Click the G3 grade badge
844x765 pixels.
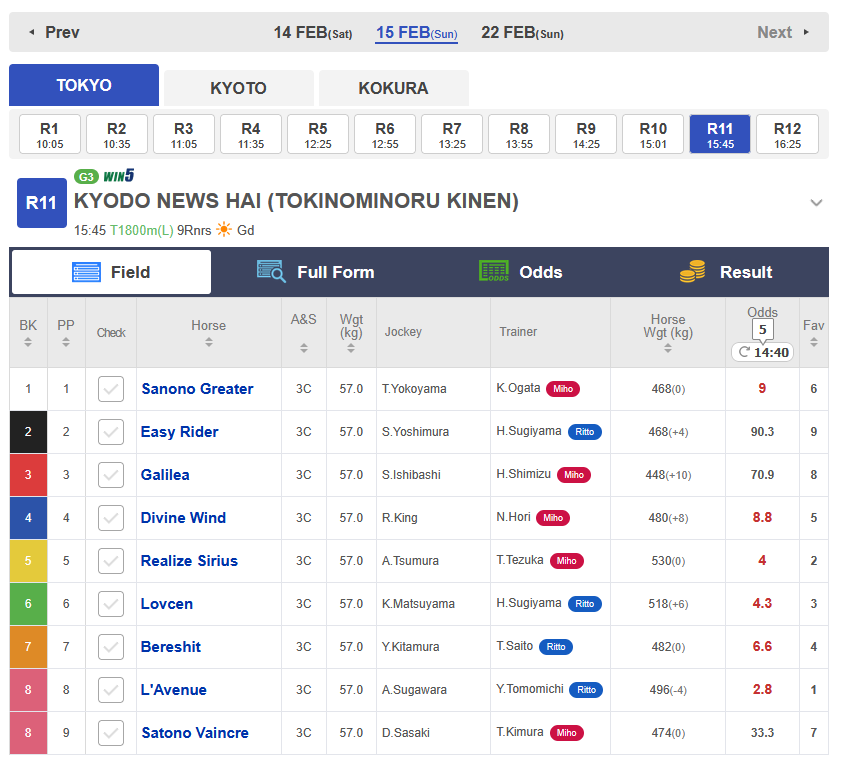coord(86,177)
